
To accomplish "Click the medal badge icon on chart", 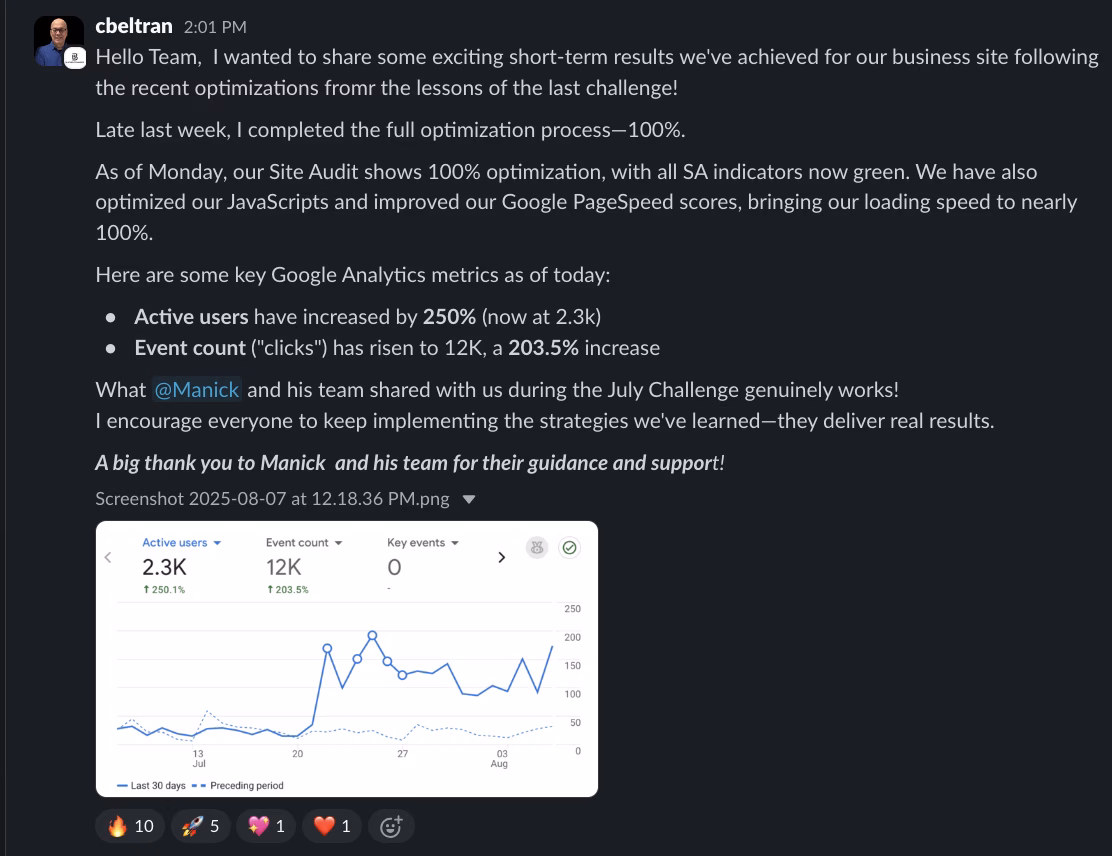I will coord(537,547).
